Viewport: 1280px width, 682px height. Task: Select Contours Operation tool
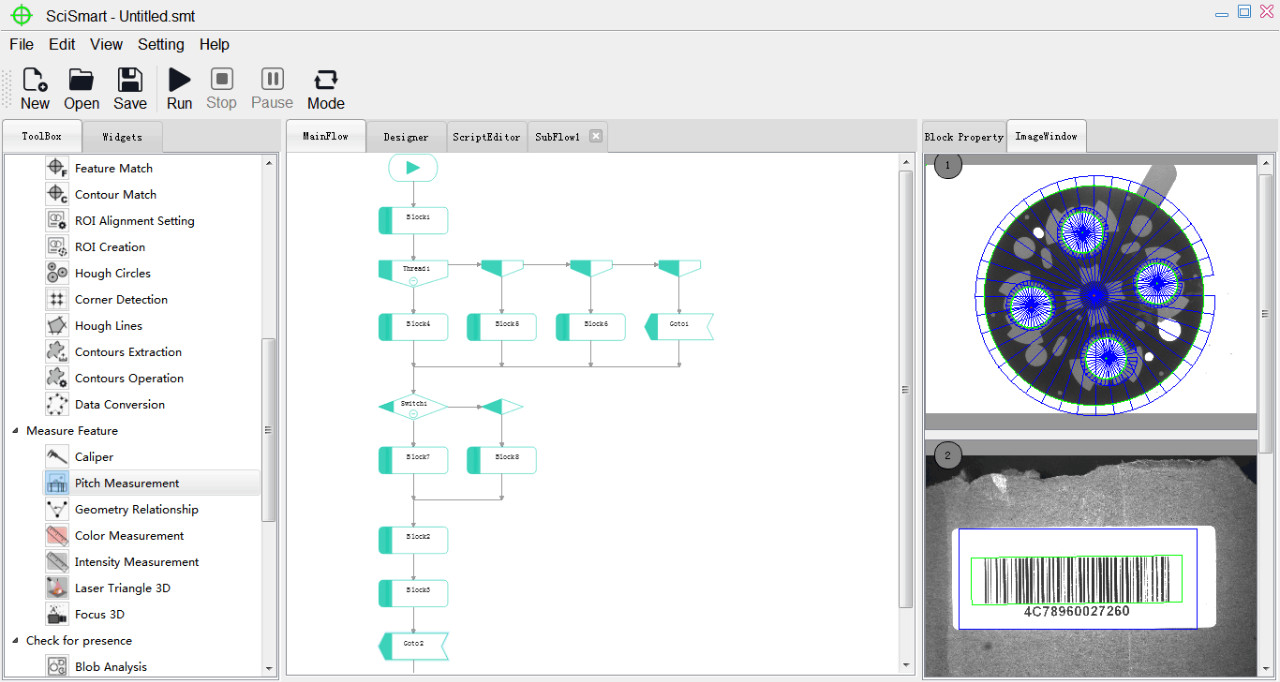(129, 378)
